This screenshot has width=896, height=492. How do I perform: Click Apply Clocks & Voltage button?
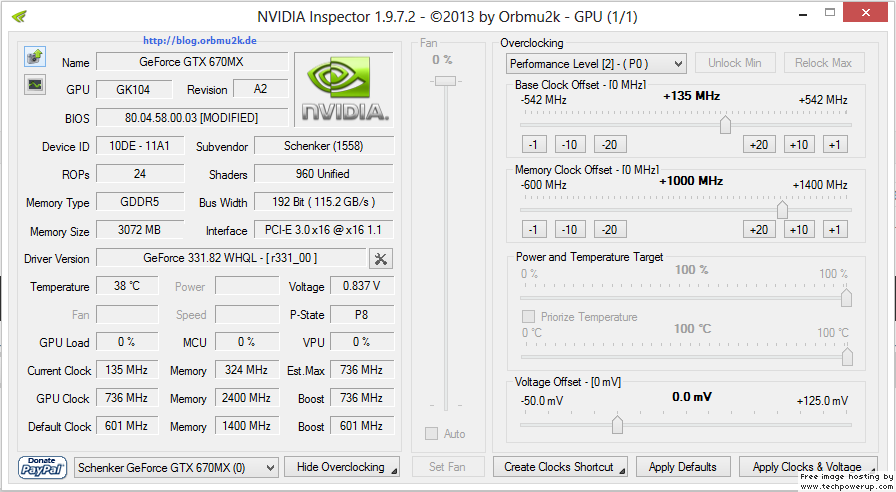pyautogui.click(x=807, y=467)
